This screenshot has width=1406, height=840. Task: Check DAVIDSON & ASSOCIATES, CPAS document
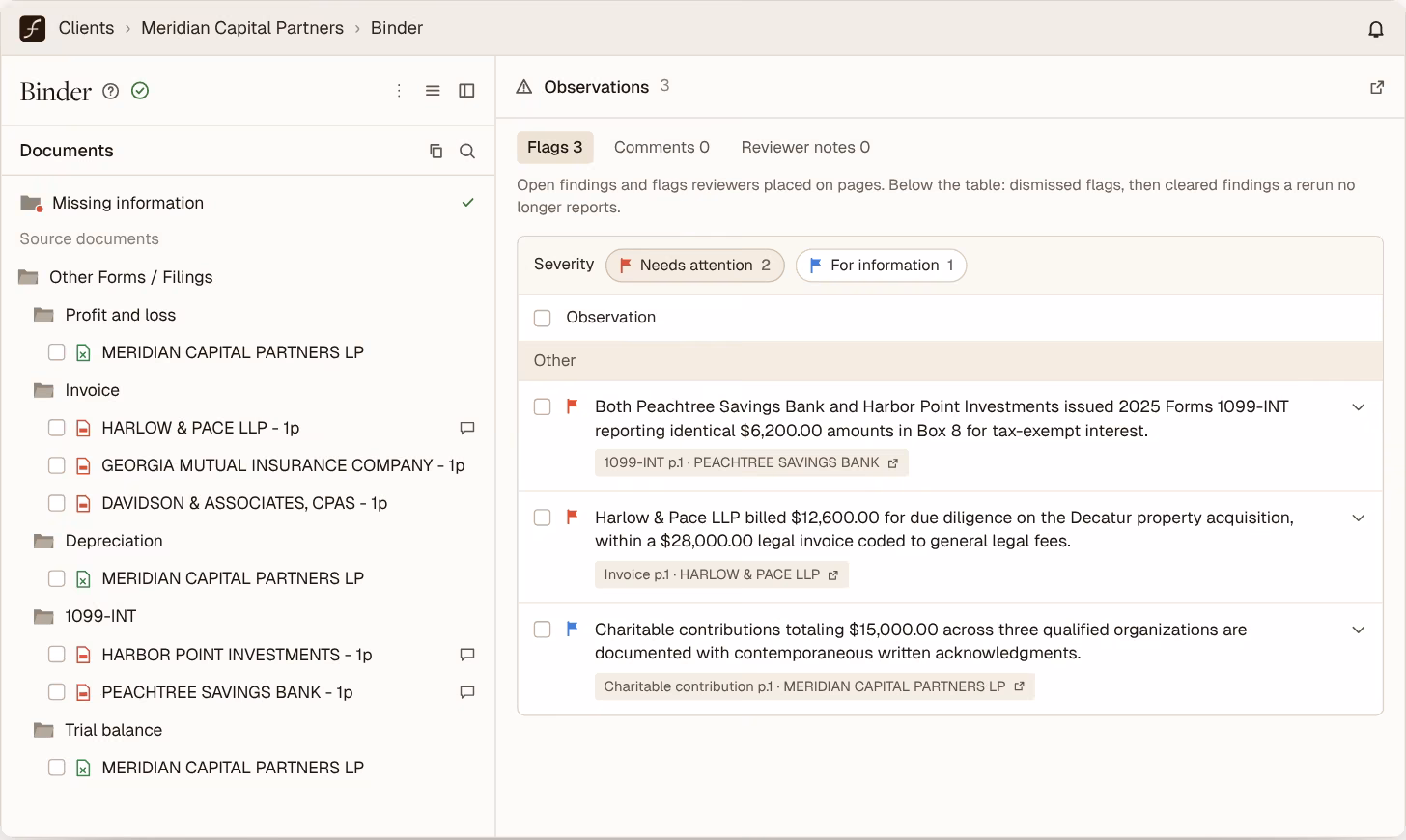click(57, 503)
